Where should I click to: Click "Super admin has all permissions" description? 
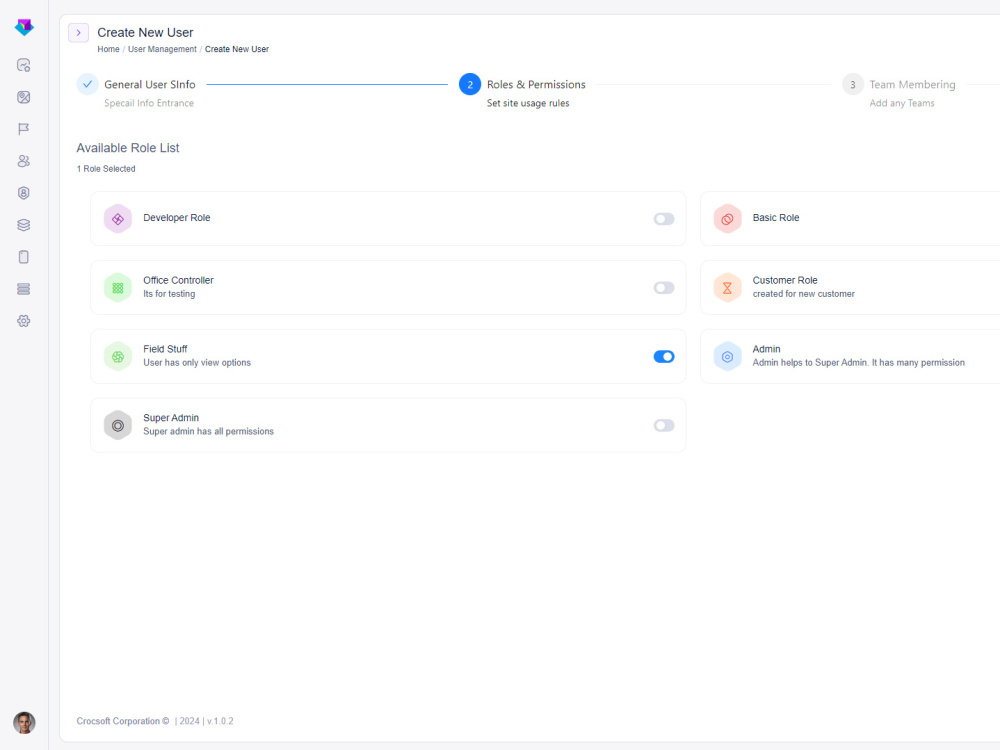[209, 432]
